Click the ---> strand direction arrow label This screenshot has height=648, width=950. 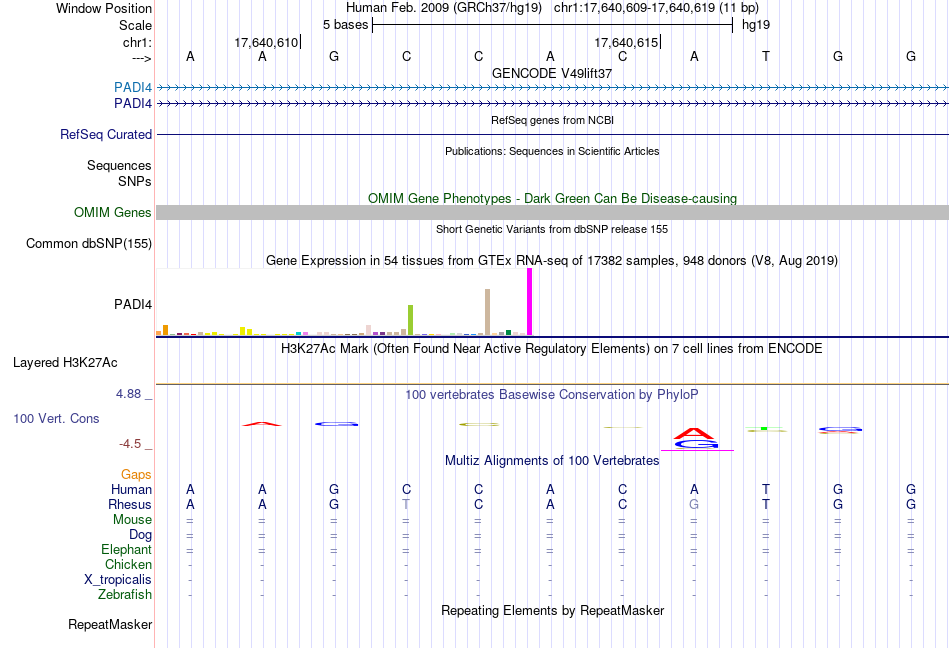pos(142,58)
